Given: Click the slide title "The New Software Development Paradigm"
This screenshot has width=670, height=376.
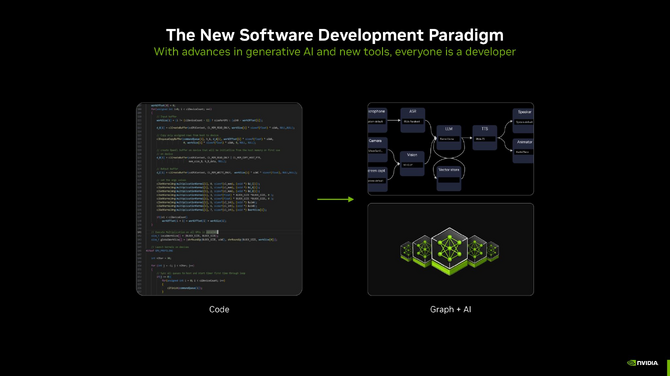Looking at the screenshot, I should coord(335,35).
